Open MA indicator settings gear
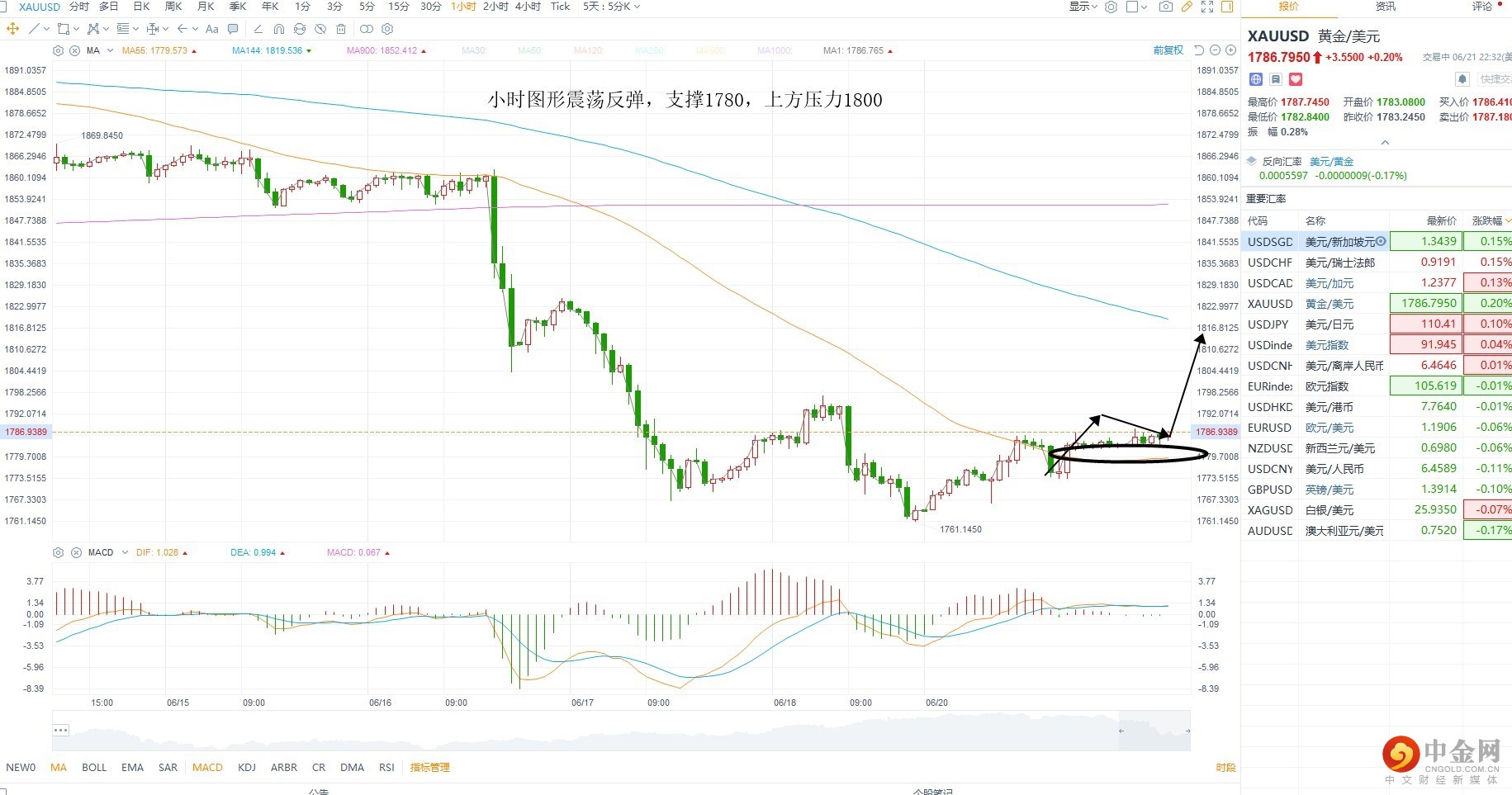 [x=58, y=50]
